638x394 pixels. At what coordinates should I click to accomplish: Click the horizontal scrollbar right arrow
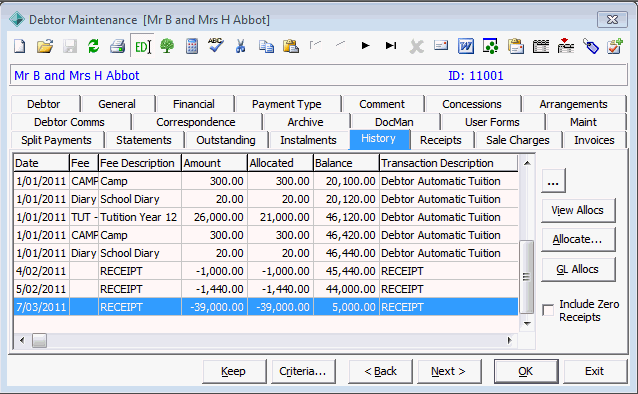(509, 340)
